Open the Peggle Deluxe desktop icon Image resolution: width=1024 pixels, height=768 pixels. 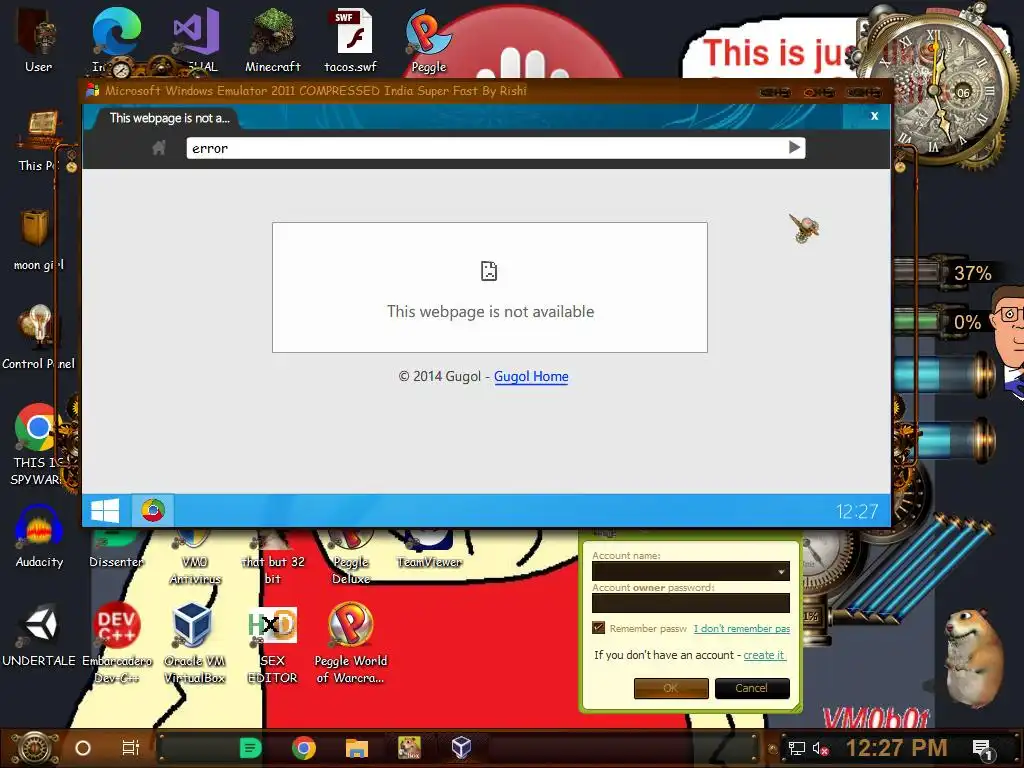(x=351, y=556)
